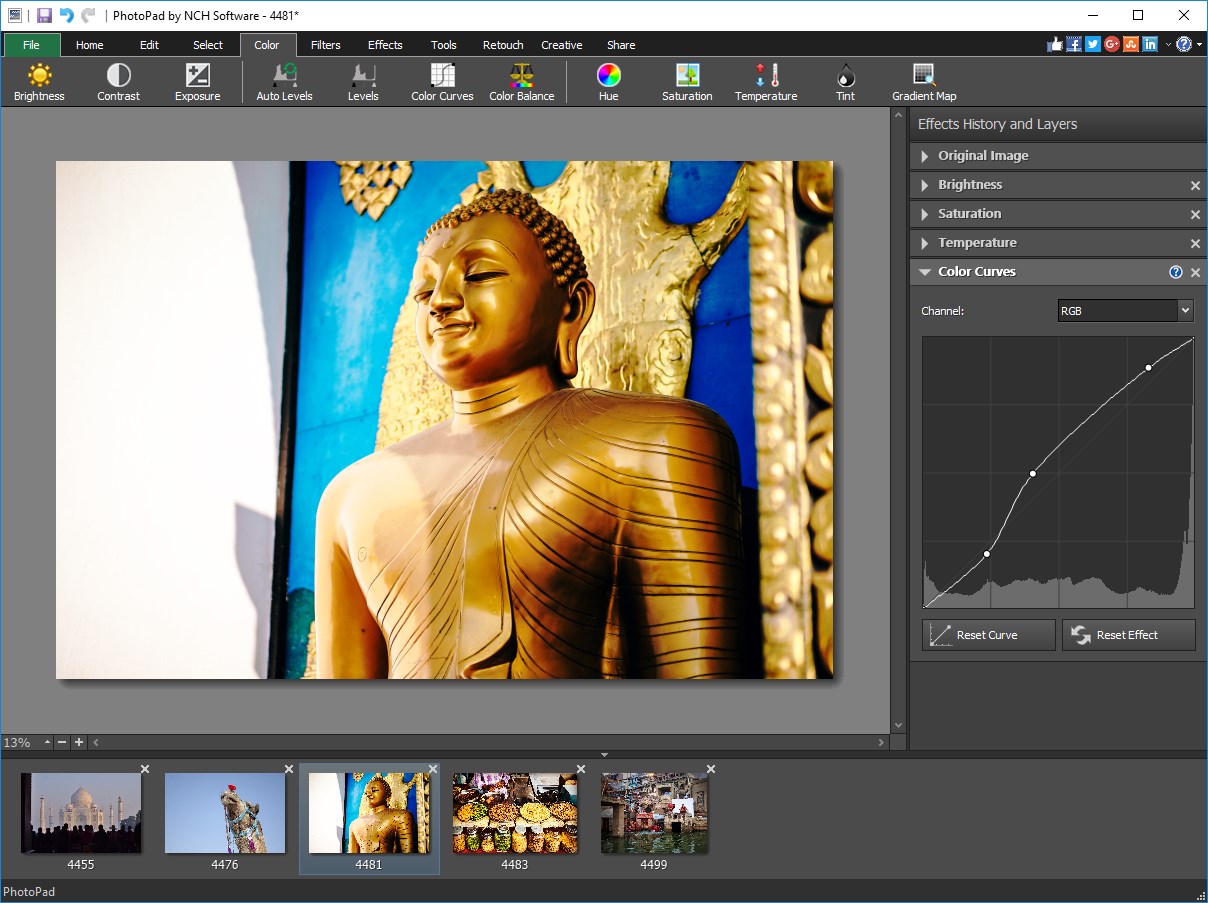Remove the Brightness effect from history
The height and width of the screenshot is (903, 1208).
[1194, 185]
